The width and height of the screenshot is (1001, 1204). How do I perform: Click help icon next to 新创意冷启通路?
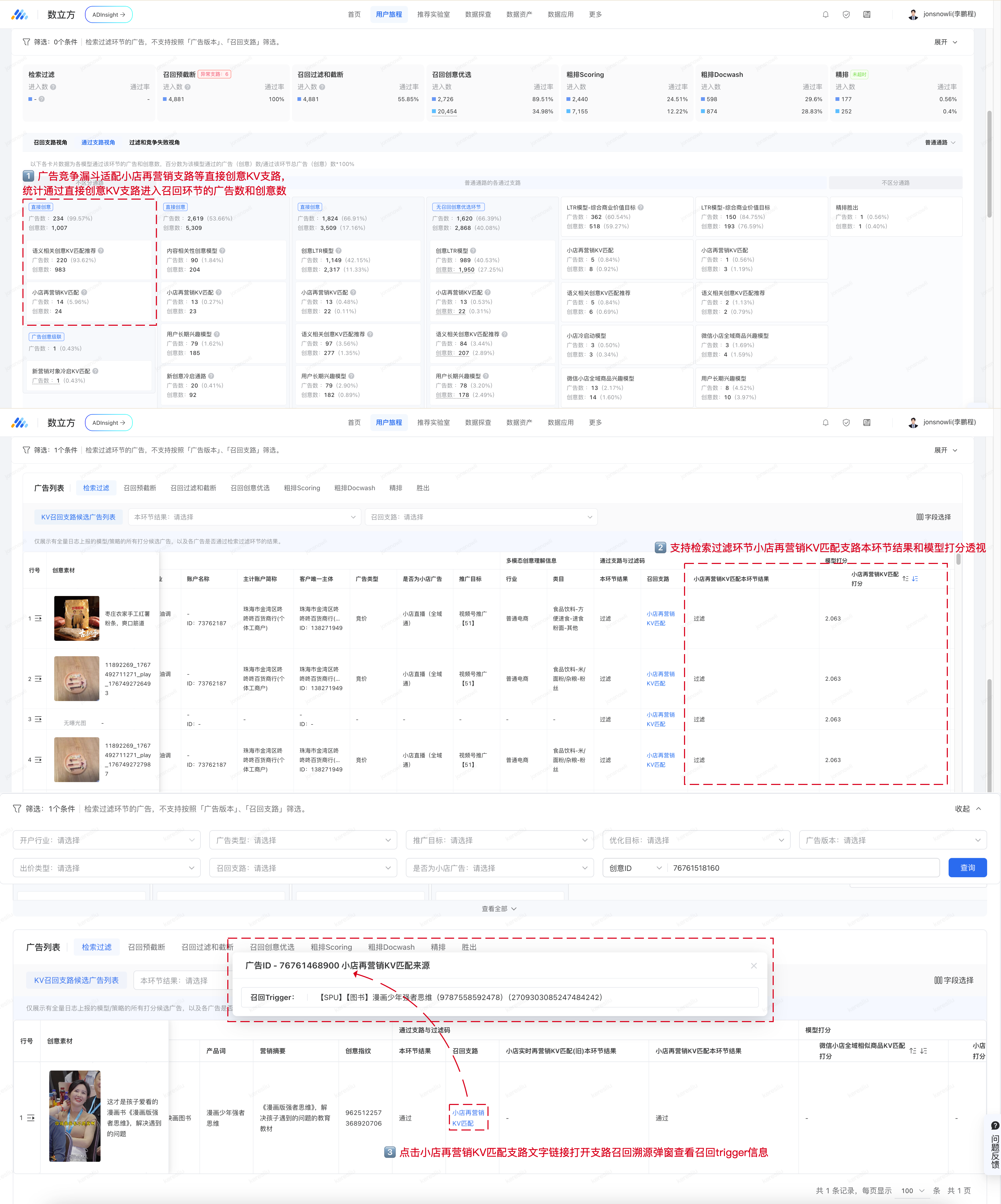[211, 376]
